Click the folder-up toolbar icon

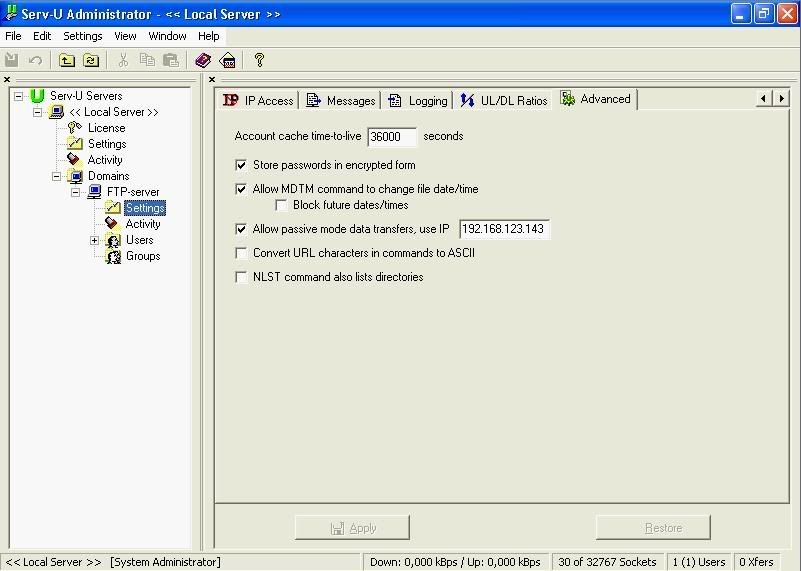click(67, 60)
